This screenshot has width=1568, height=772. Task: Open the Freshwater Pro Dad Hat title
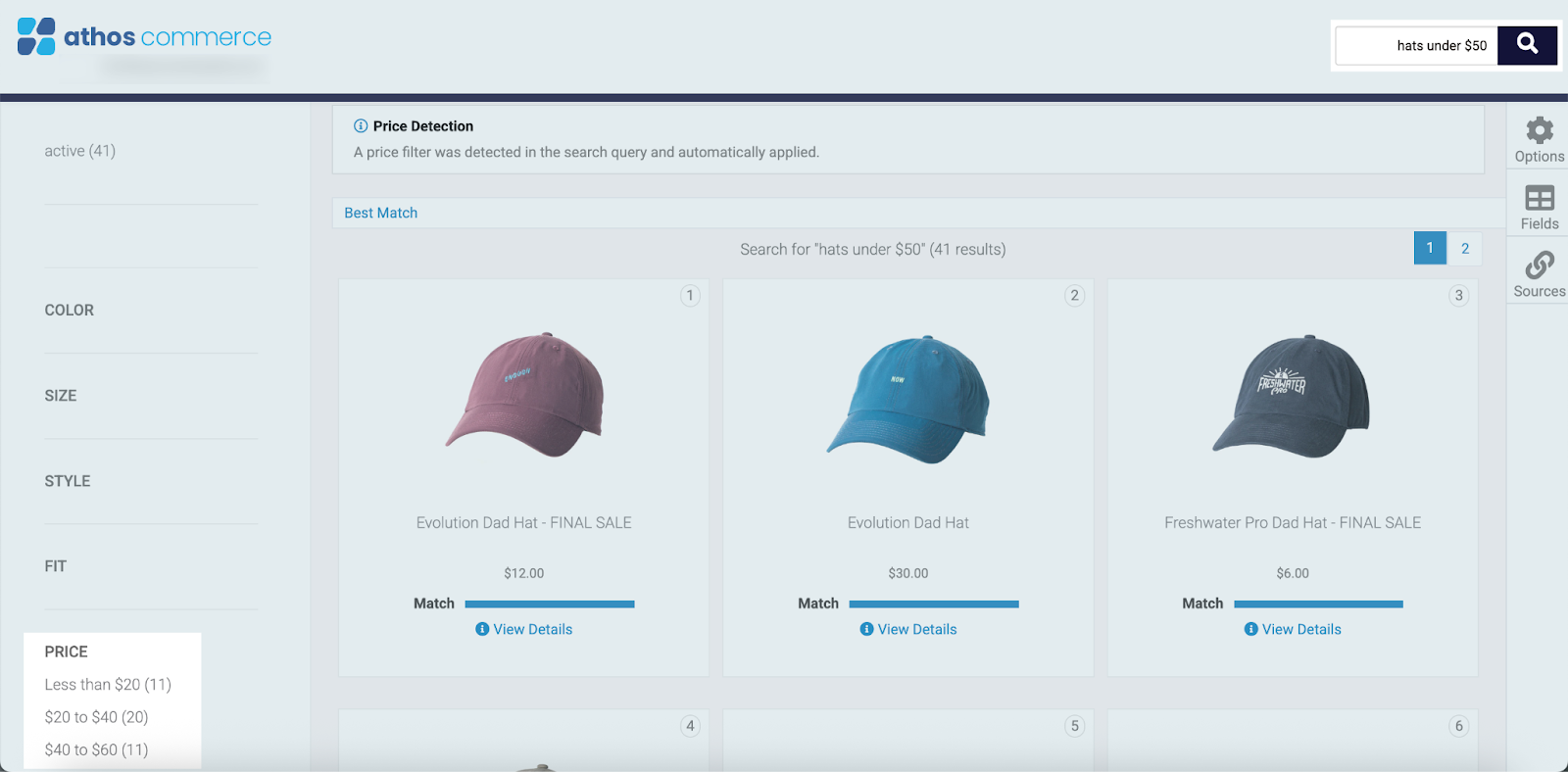click(x=1292, y=523)
